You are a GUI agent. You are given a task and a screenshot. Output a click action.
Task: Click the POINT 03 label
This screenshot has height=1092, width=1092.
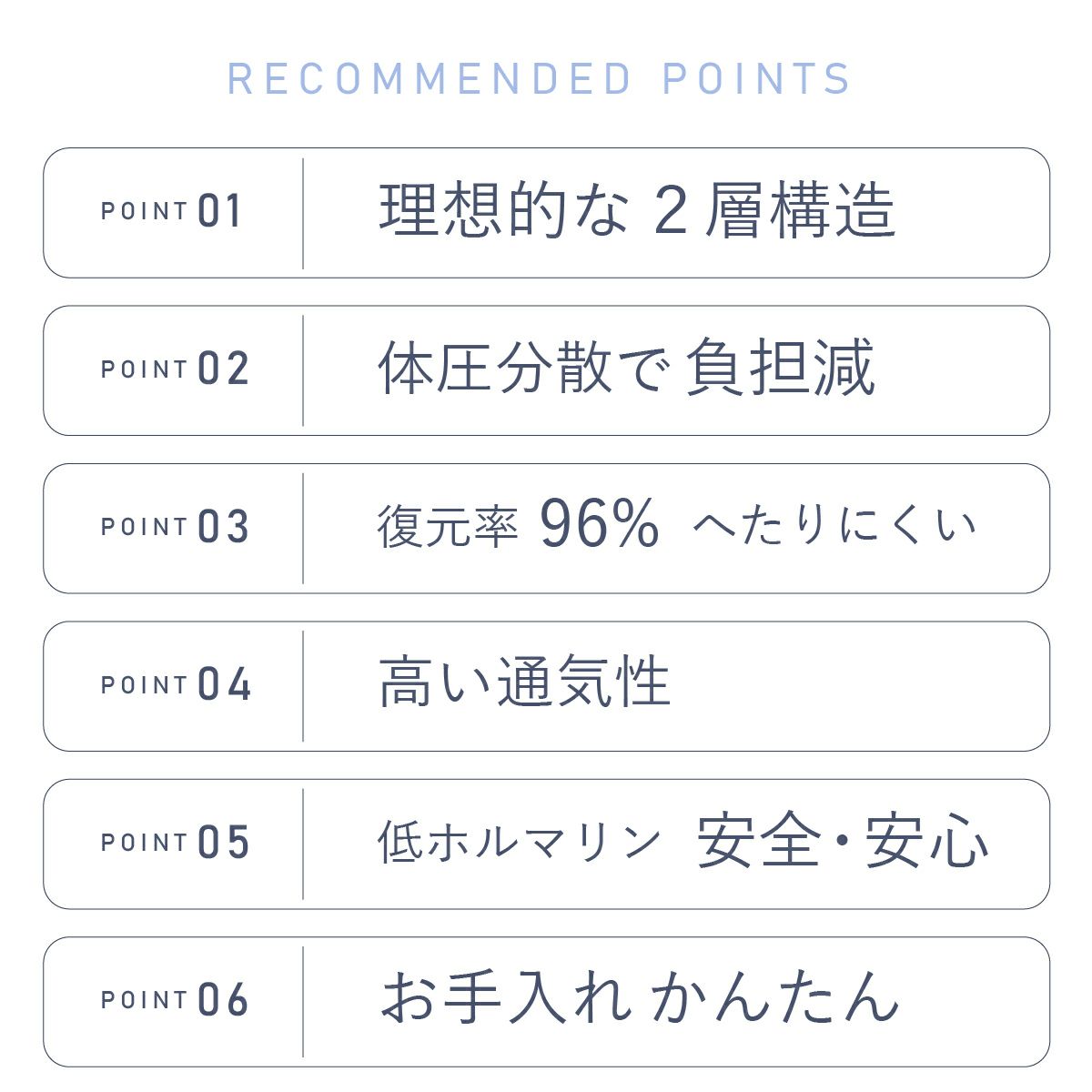175,527
